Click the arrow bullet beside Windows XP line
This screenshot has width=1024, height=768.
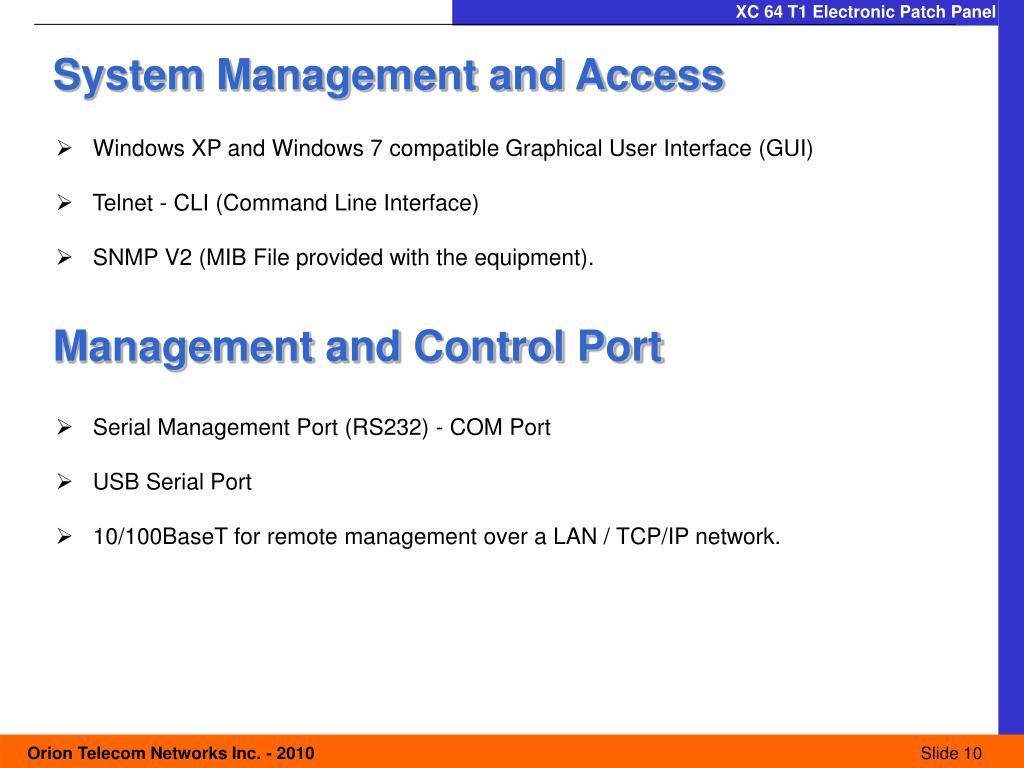(x=64, y=148)
